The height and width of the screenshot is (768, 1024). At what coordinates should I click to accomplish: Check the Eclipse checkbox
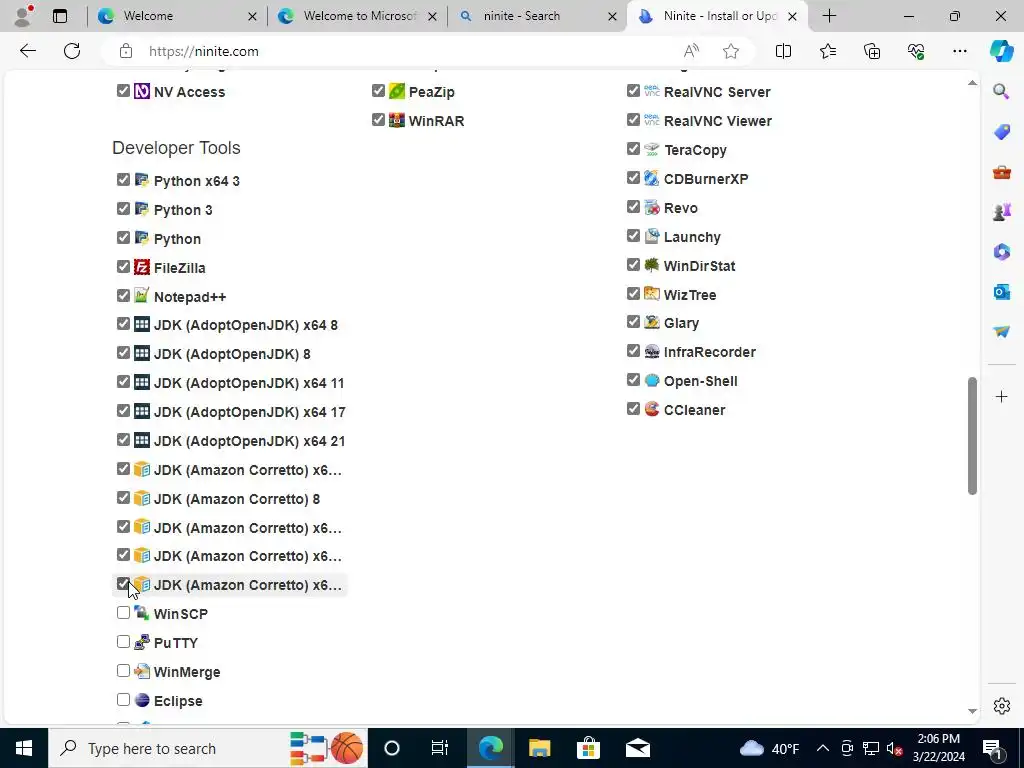pos(123,699)
